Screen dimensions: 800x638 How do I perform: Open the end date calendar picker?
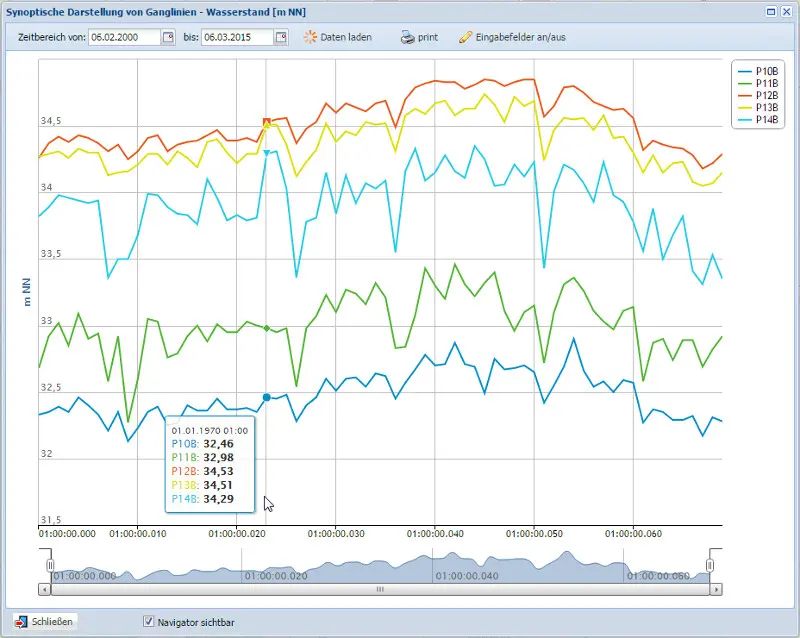281,37
